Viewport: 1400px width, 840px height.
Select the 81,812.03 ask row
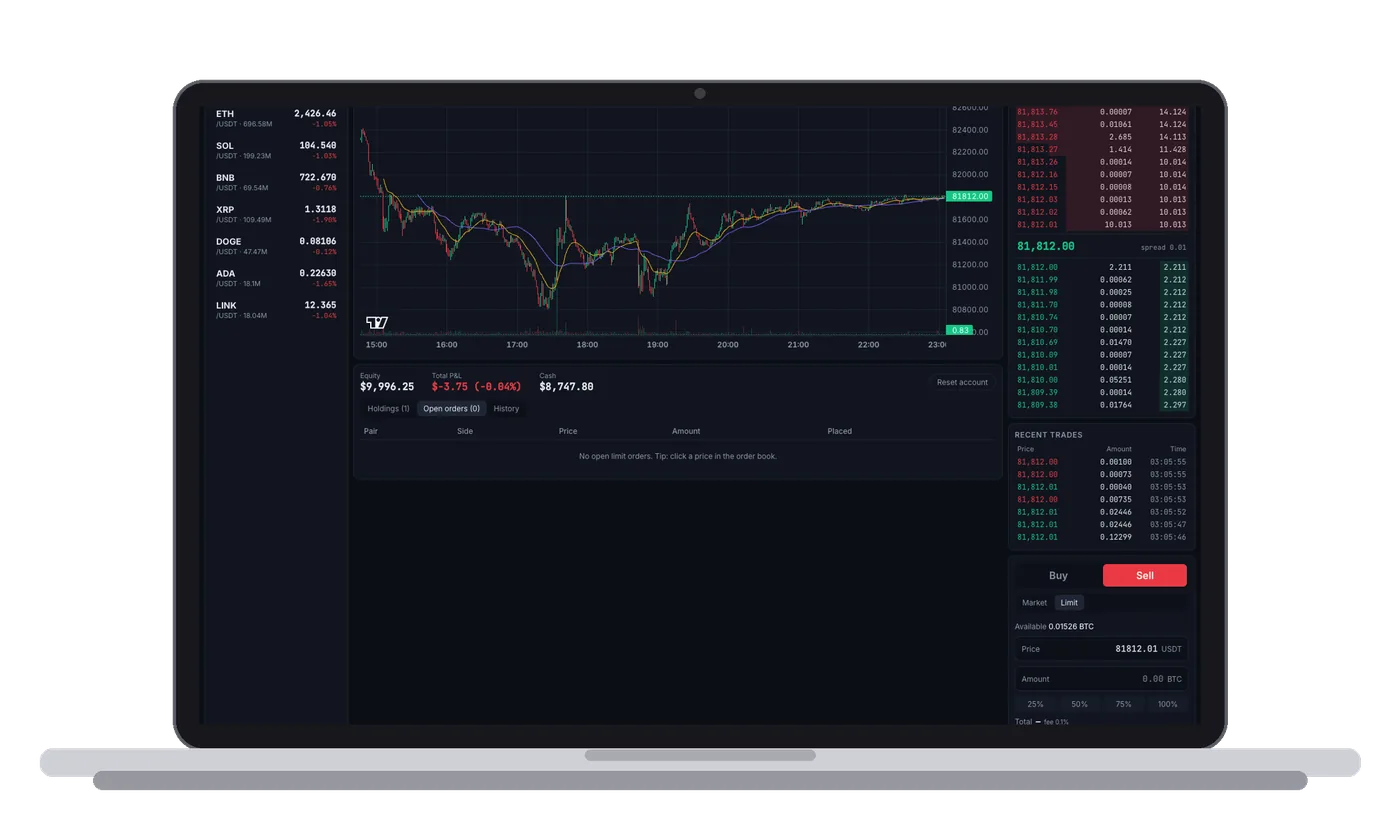pos(1101,199)
